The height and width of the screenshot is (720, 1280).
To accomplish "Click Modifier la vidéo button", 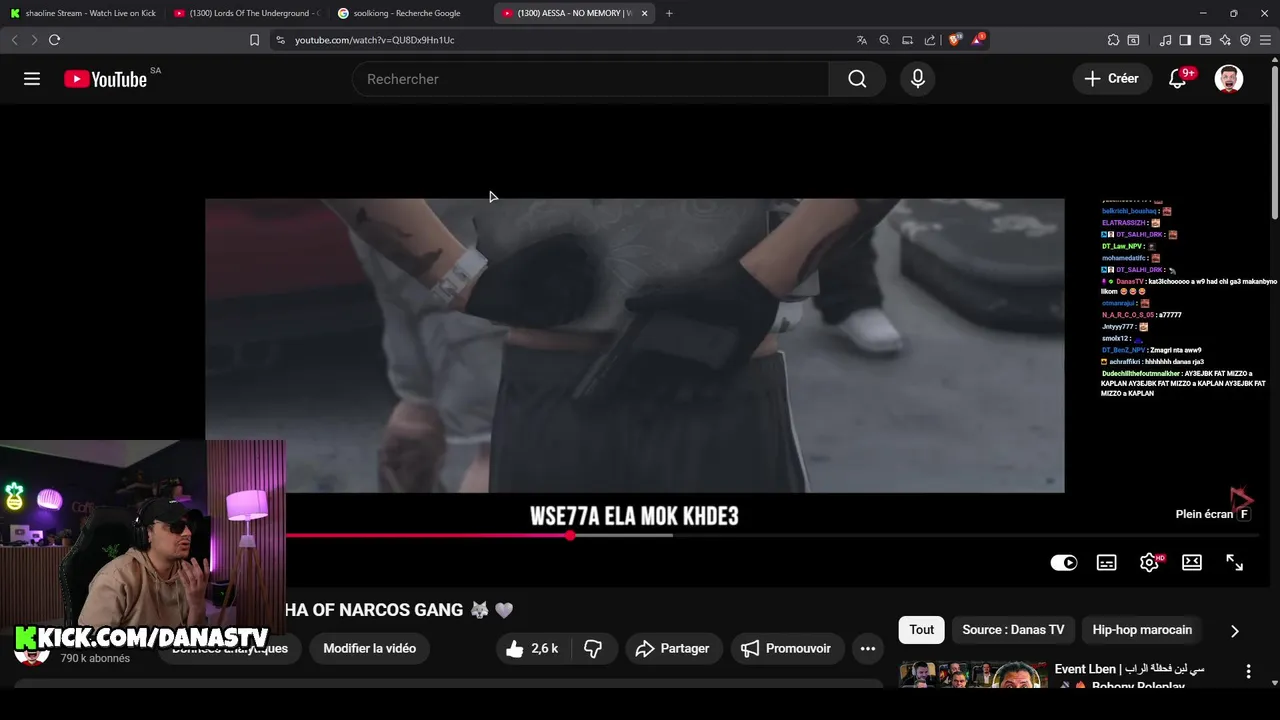I will pos(370,648).
